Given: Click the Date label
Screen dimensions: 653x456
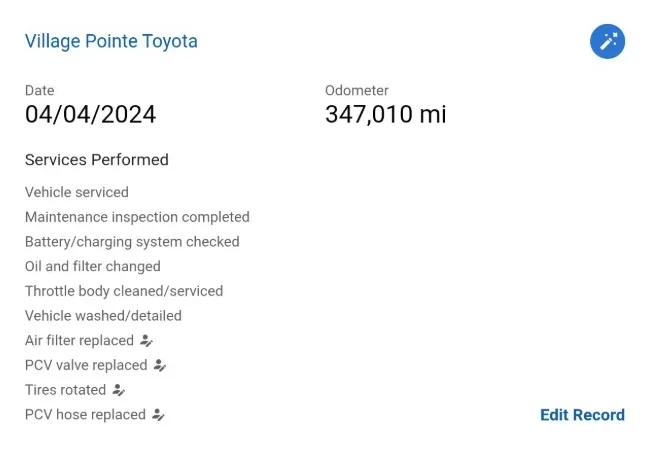Looking at the screenshot, I should (x=39, y=91).
